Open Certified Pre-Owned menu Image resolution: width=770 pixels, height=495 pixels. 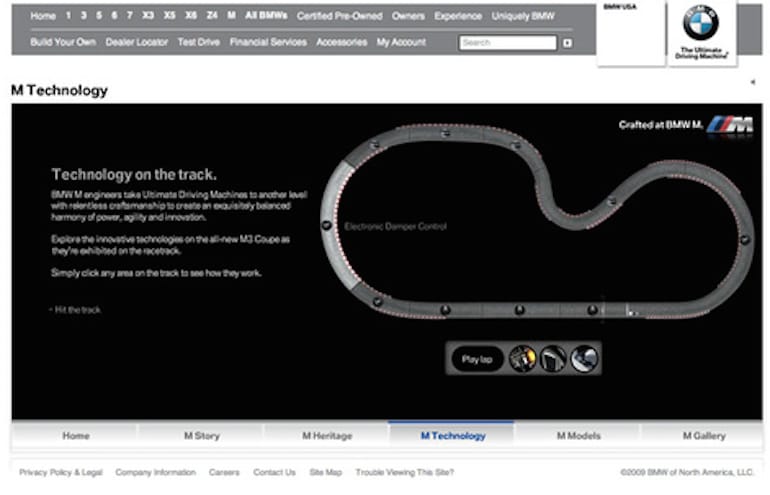pos(339,16)
